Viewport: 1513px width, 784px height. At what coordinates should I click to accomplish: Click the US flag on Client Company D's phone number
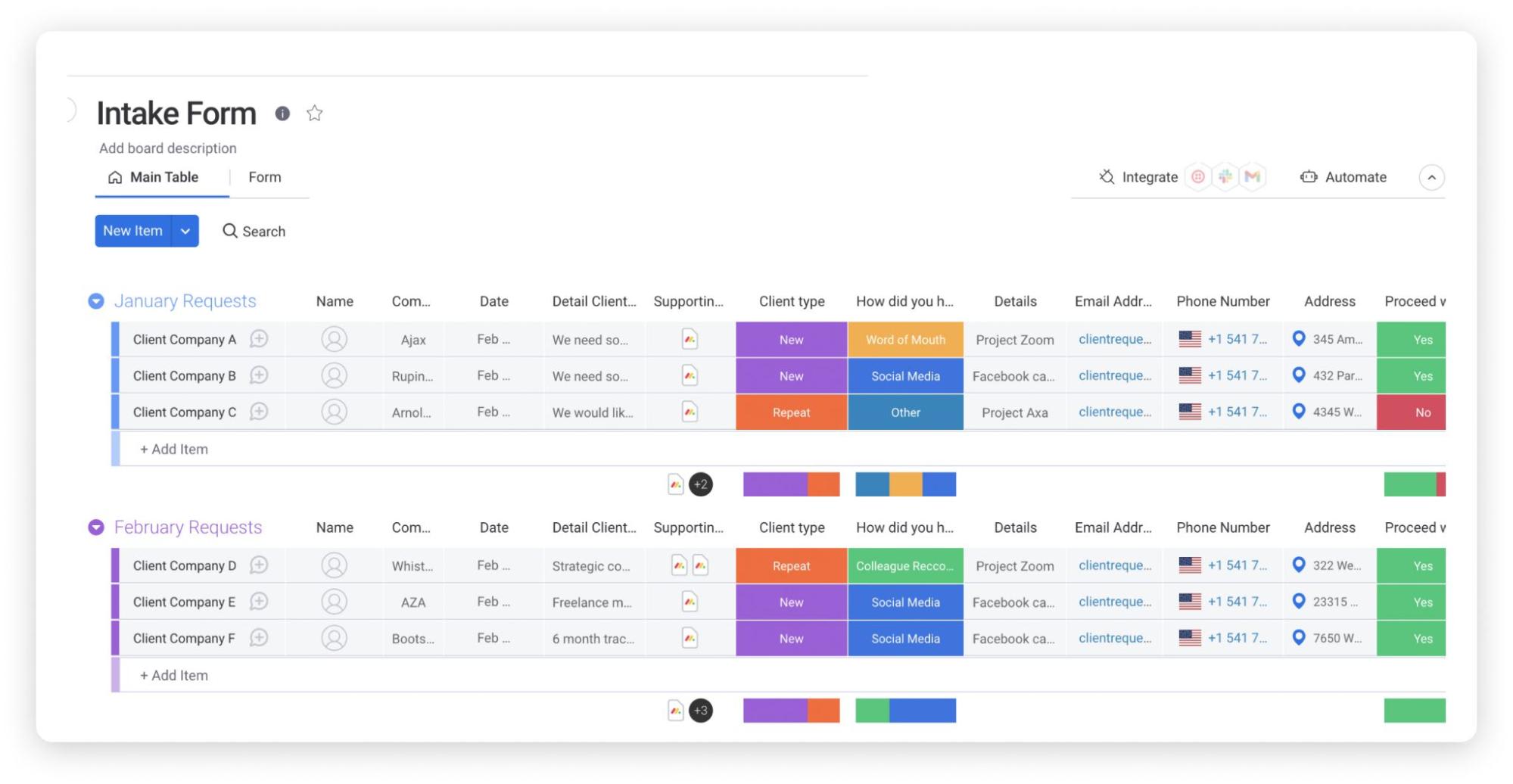click(x=1190, y=565)
